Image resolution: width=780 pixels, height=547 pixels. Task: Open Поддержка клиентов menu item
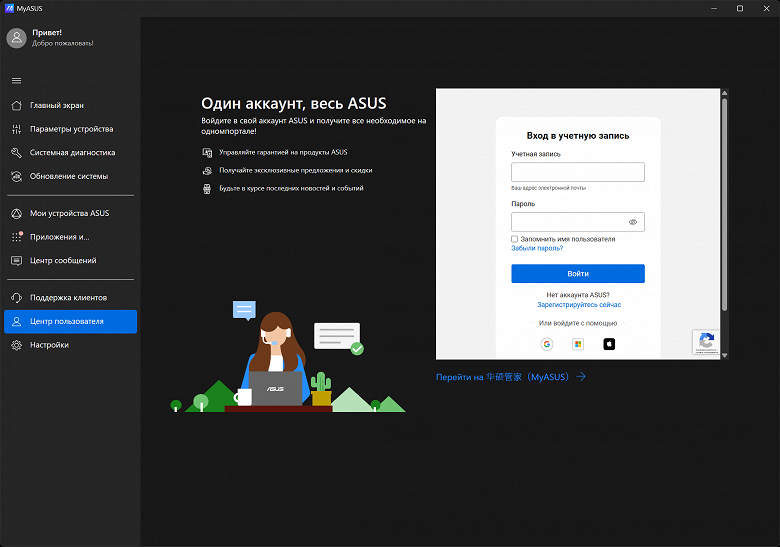tap(70, 298)
